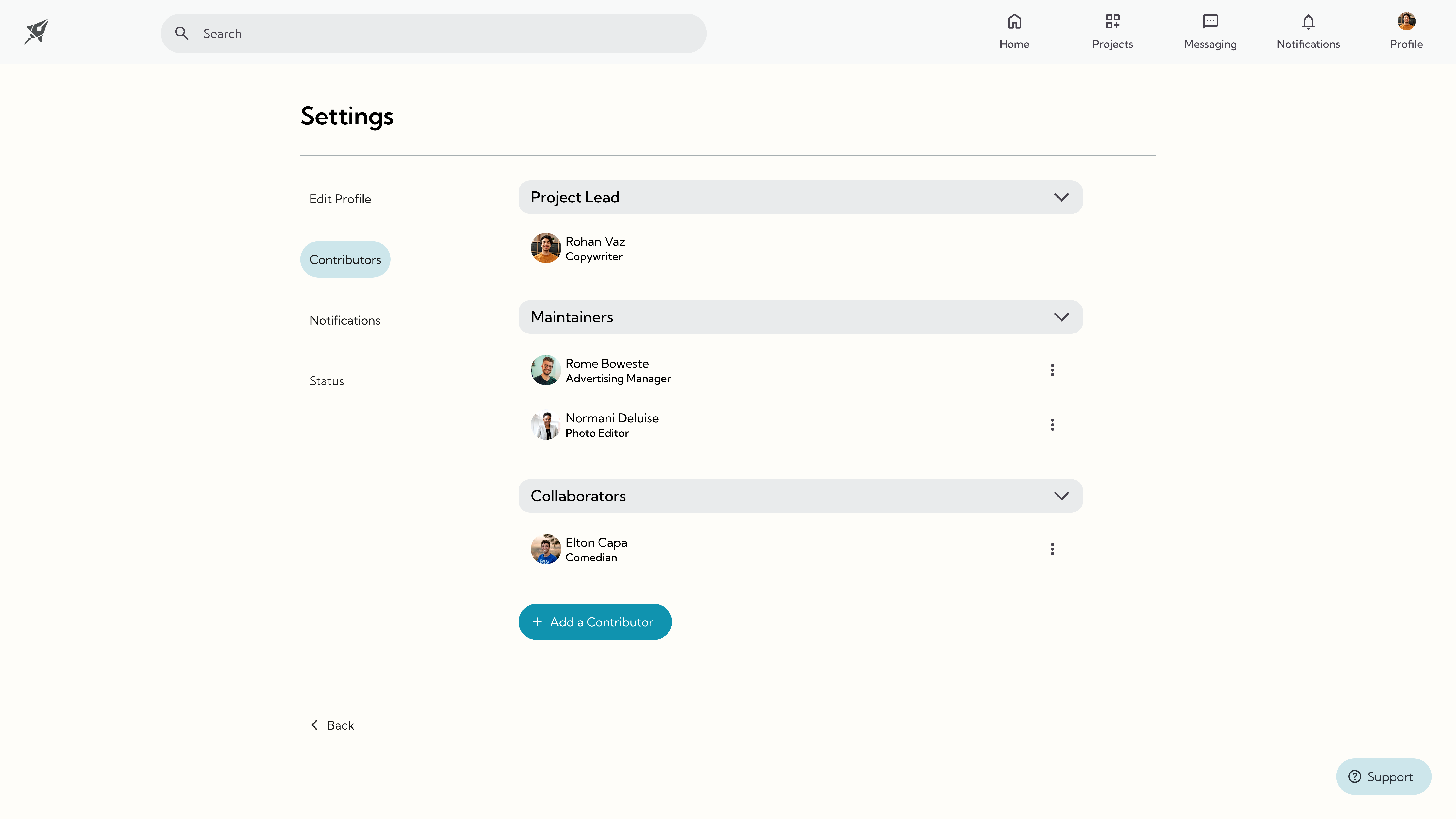Click the Profile avatar in top bar
Viewport: 1456px width, 819px height.
1406,21
